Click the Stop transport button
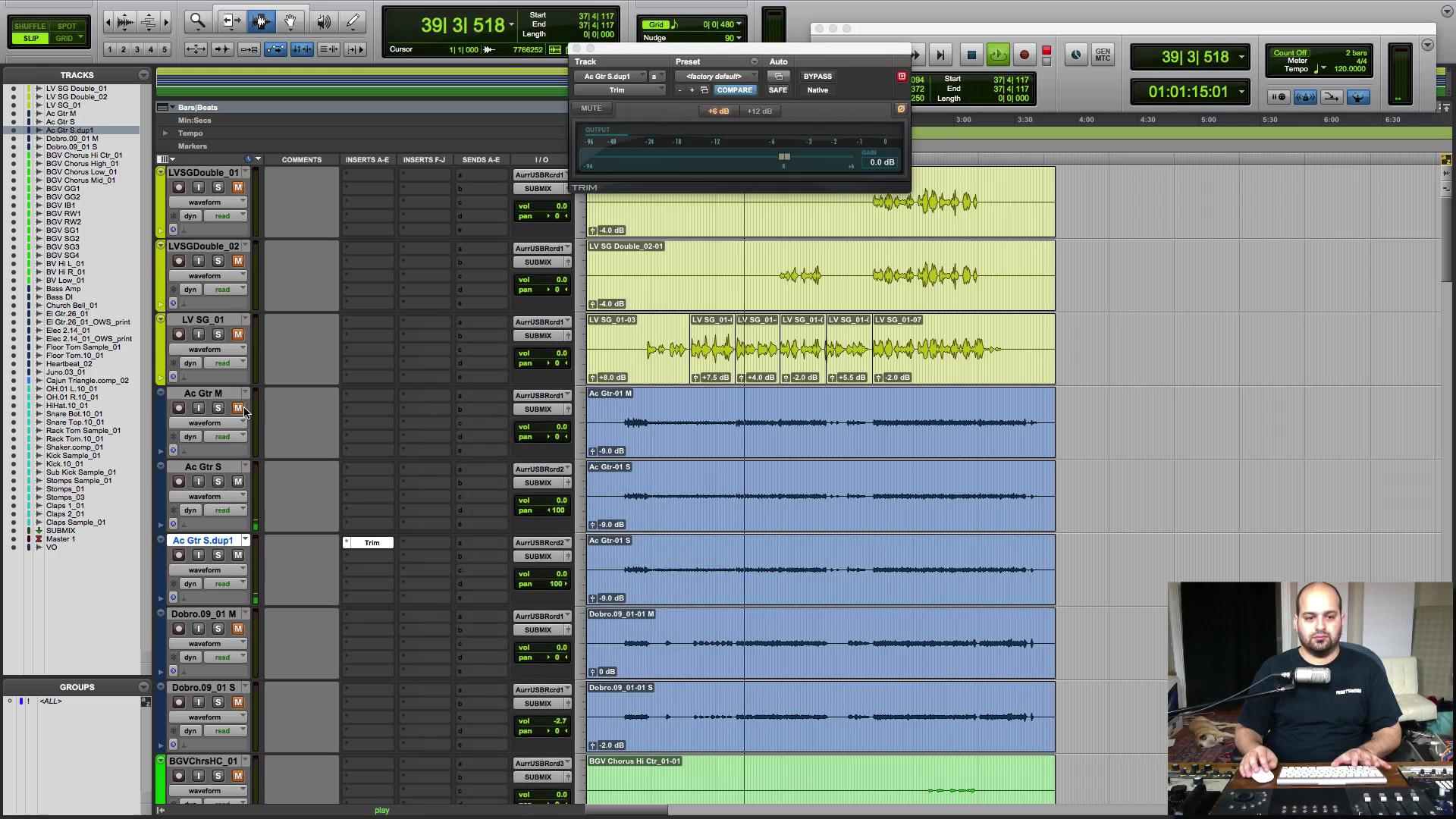Screen dimensions: 1456x819 971,55
